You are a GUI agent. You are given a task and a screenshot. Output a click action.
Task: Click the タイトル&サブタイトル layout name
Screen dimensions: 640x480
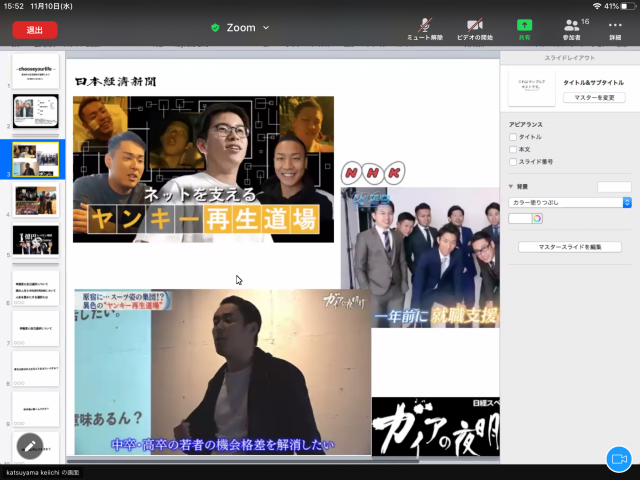(593, 82)
